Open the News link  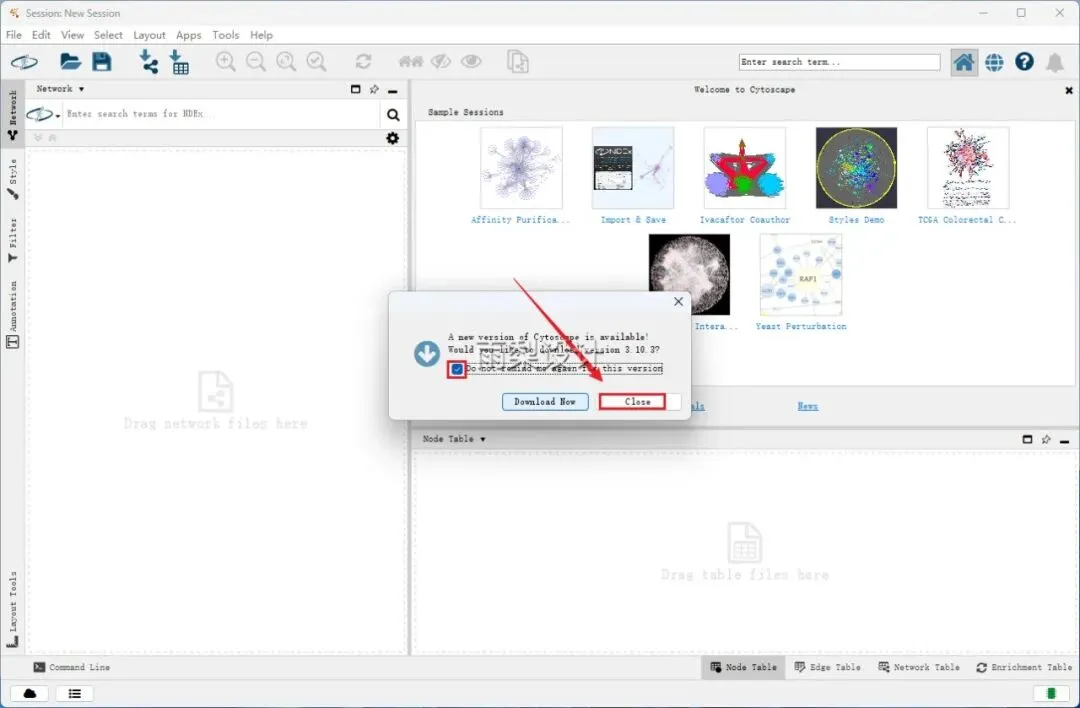807,406
